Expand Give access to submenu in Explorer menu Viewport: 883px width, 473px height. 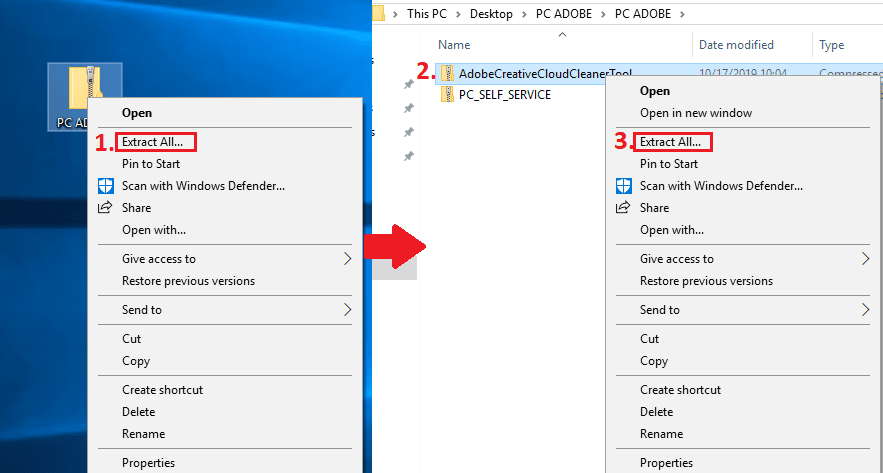click(865, 259)
